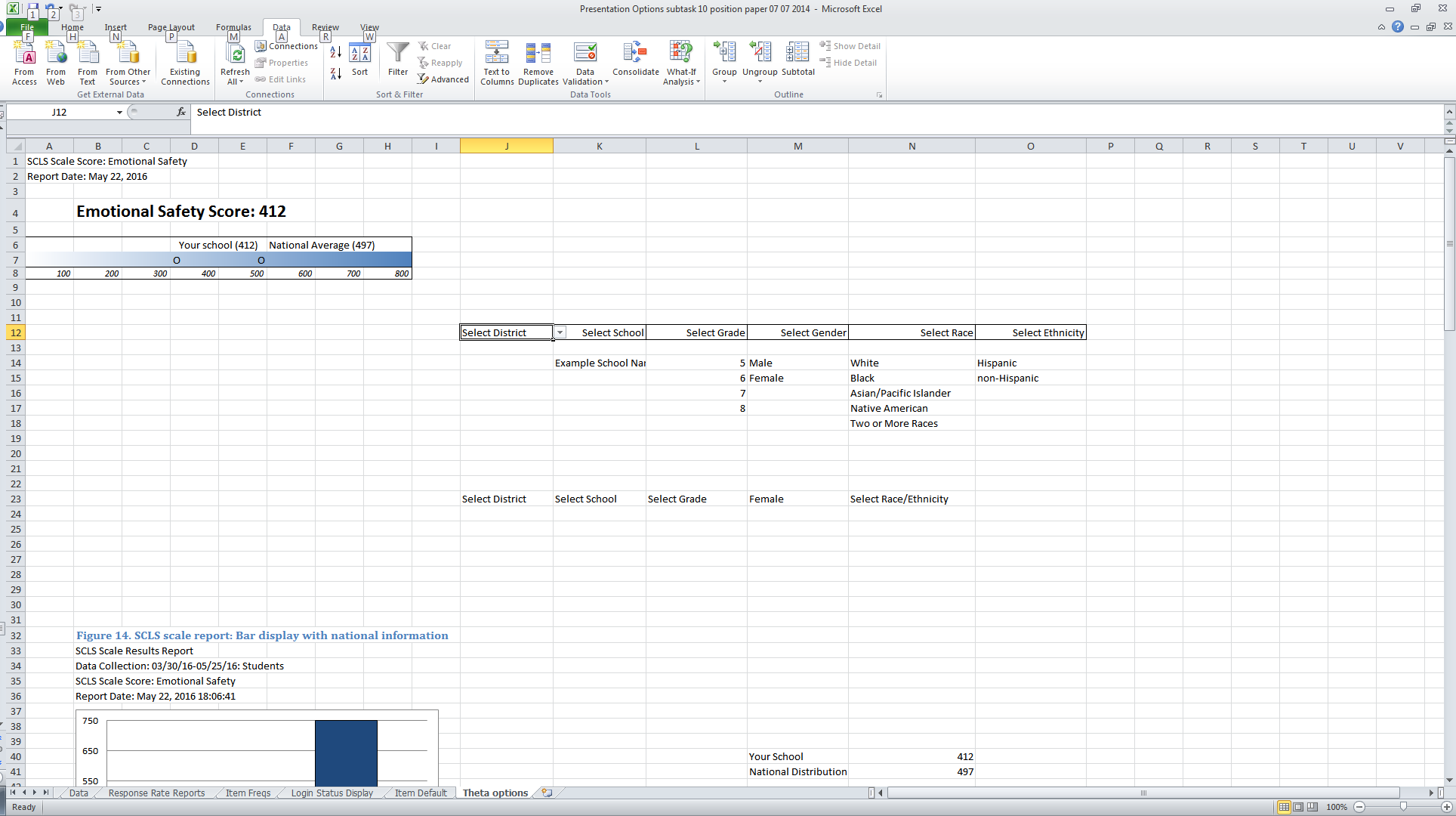The width and height of the screenshot is (1456, 816).
Task: Click Show Detail button
Action: [x=850, y=46]
